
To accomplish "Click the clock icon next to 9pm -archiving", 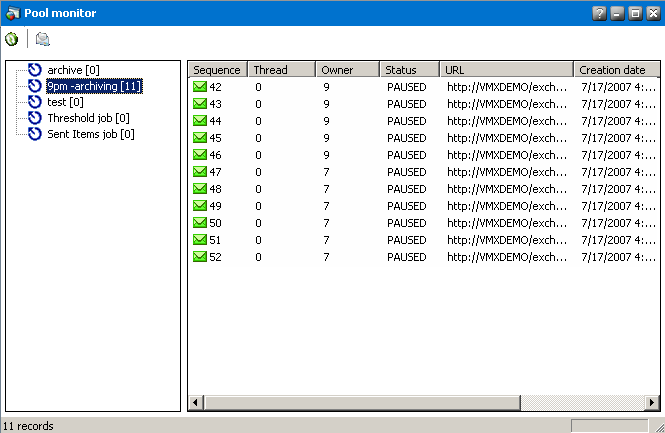I will pos(35,86).
